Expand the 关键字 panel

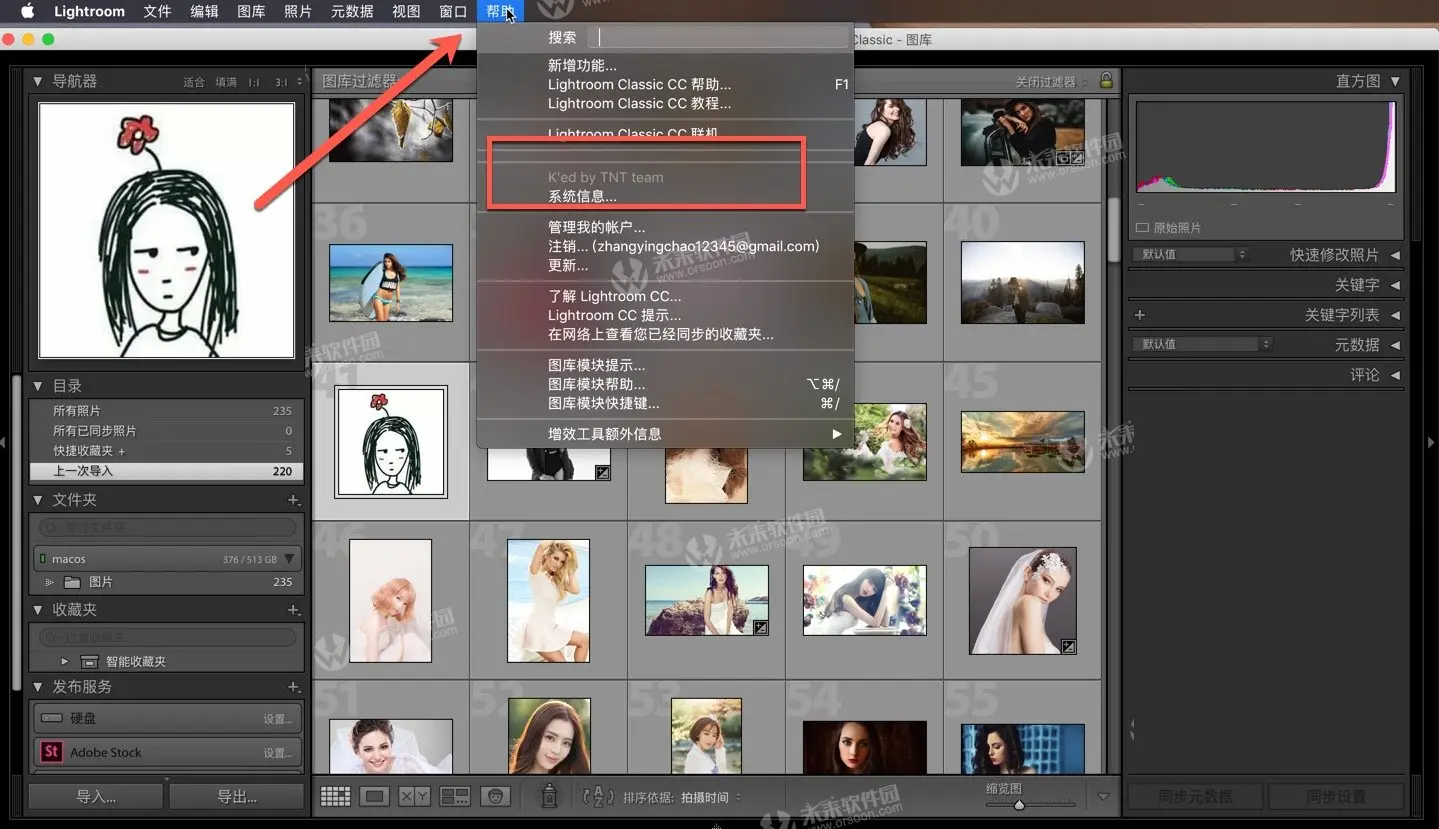[1395, 285]
